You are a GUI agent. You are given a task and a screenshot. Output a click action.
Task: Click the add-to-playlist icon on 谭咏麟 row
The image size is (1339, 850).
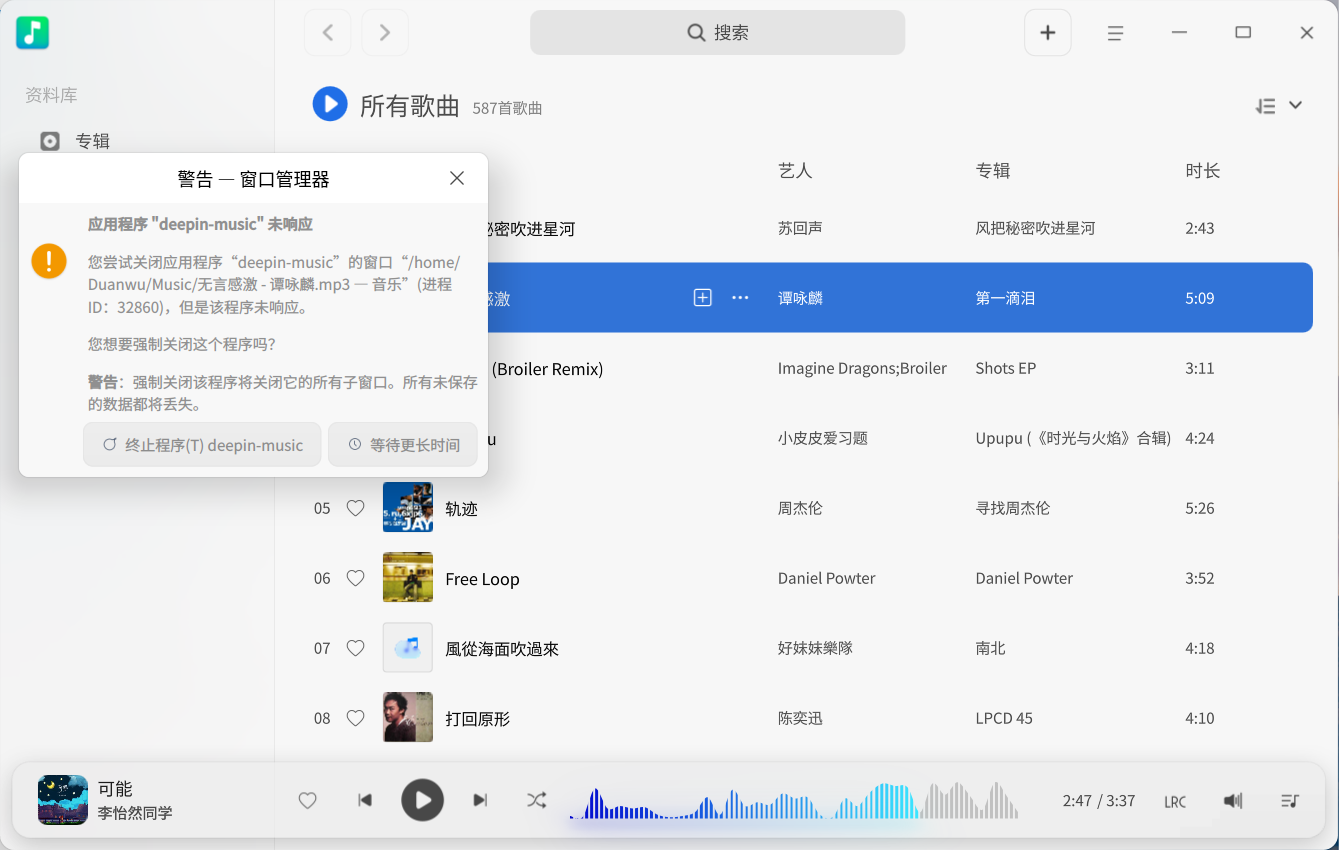click(703, 297)
